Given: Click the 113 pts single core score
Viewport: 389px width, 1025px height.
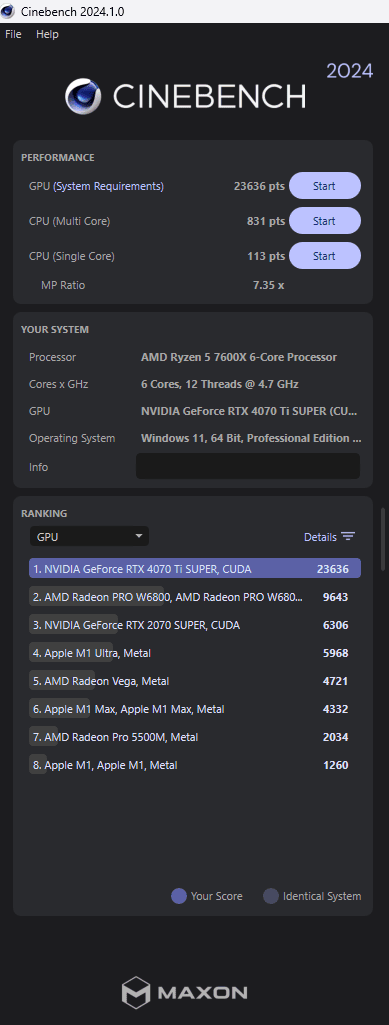Looking at the screenshot, I should [x=266, y=256].
